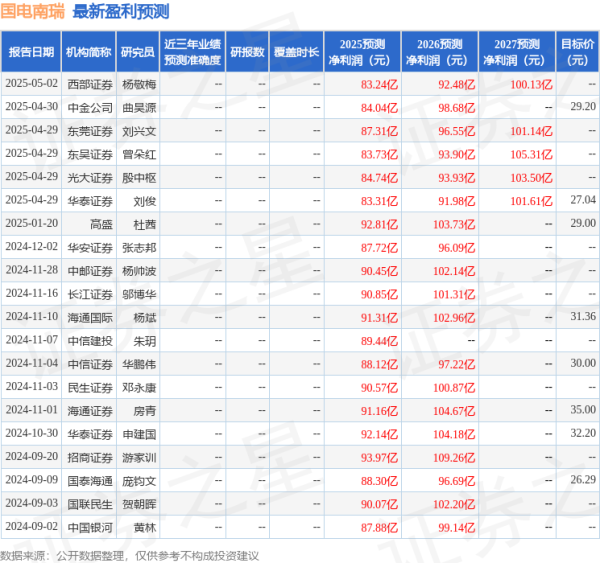Image resolution: width=600 pixels, height=563 pixels.
Task: Select 中邮证券 institution cell
Action: point(90,271)
